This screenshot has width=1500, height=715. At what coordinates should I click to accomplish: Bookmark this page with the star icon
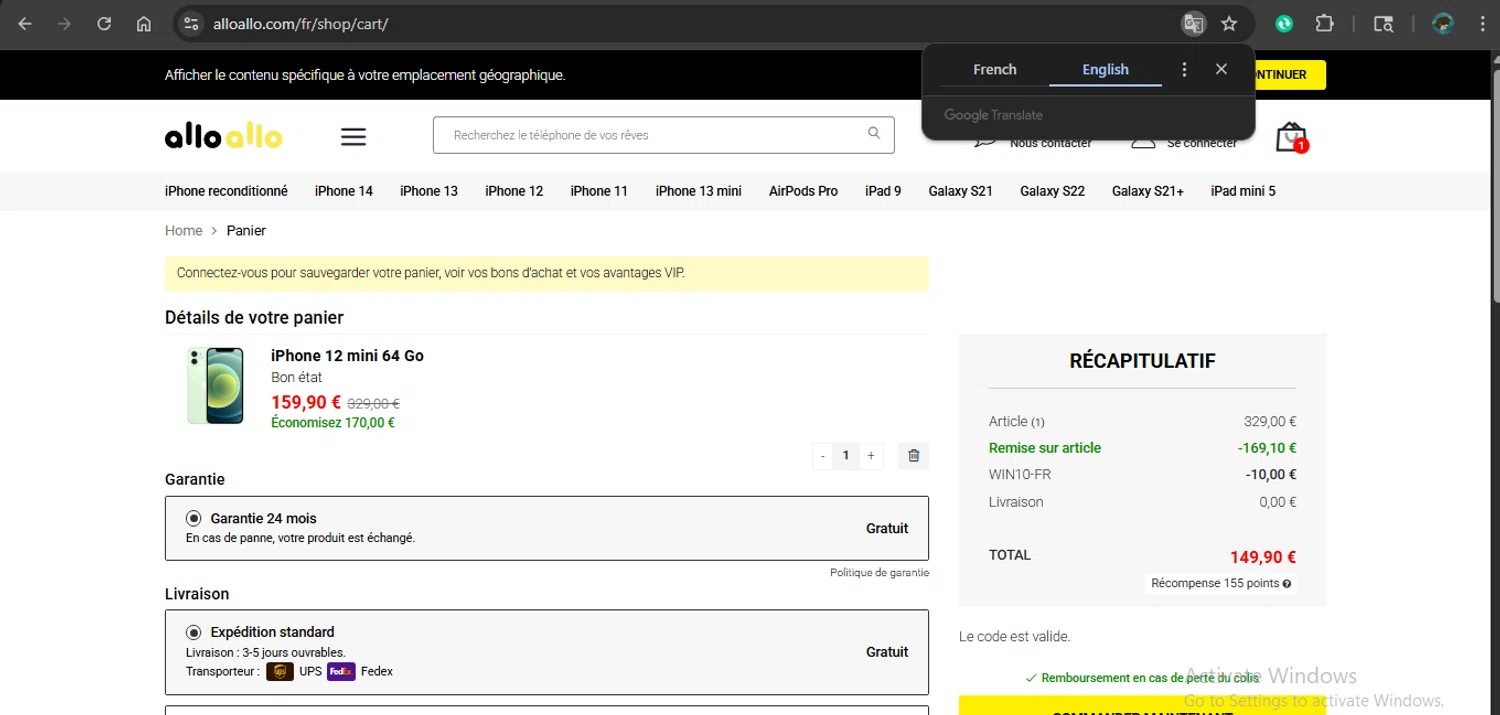pos(1230,24)
